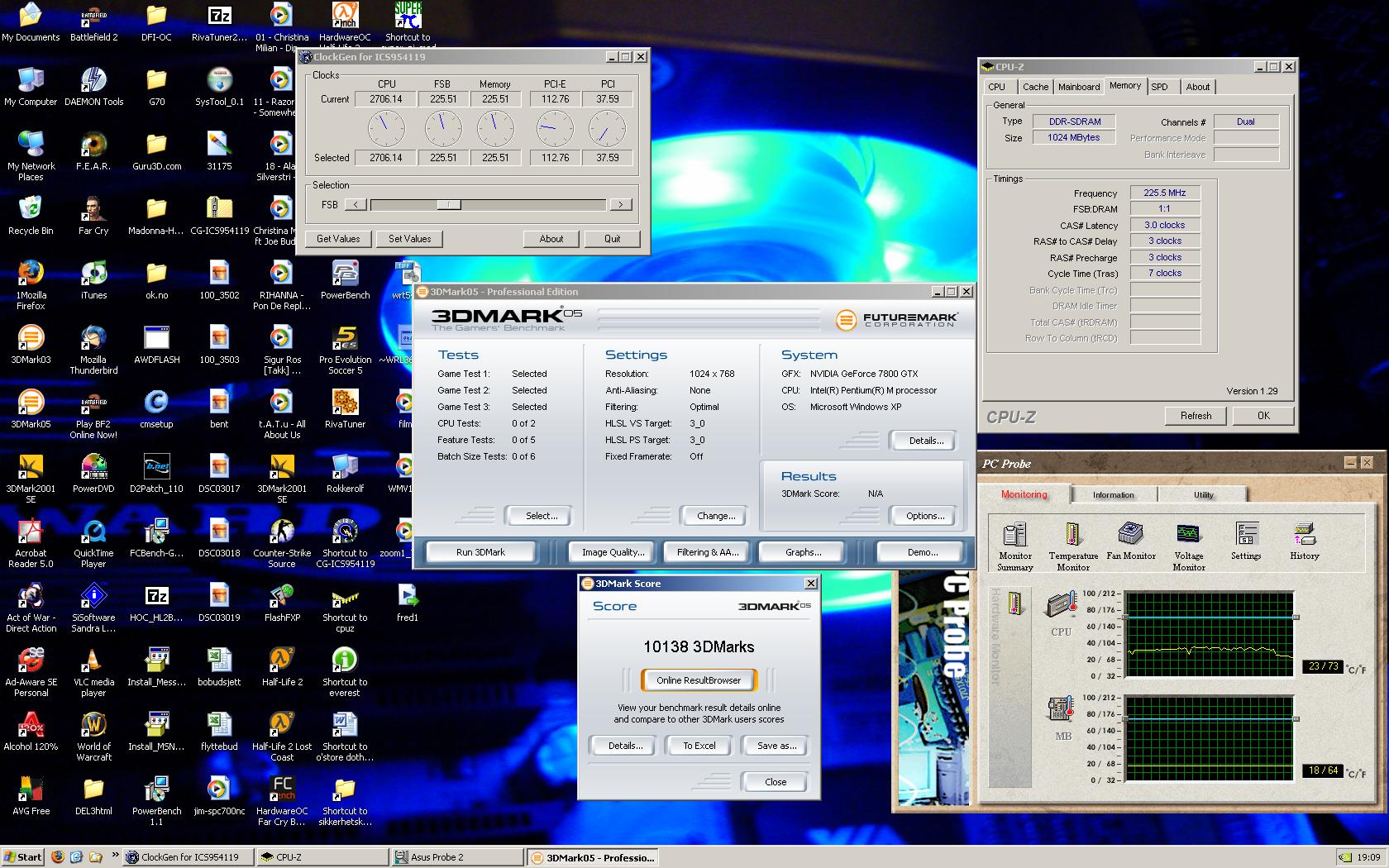Image resolution: width=1389 pixels, height=868 pixels.
Task: Click Demo button in 3DMark05
Action: pos(922,552)
